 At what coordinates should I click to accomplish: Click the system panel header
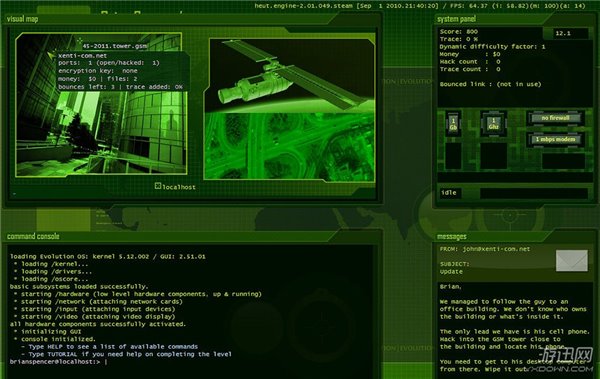(457, 19)
